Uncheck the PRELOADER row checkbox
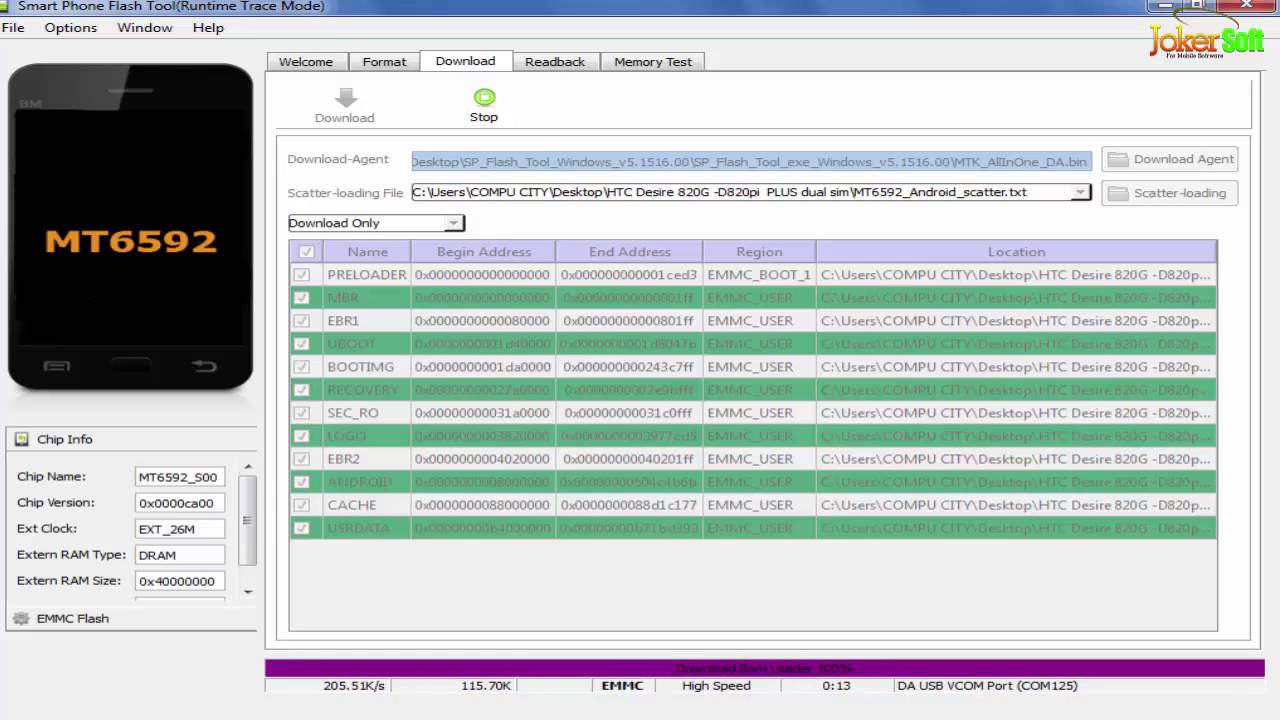Viewport: 1280px width, 720px height. (302, 275)
